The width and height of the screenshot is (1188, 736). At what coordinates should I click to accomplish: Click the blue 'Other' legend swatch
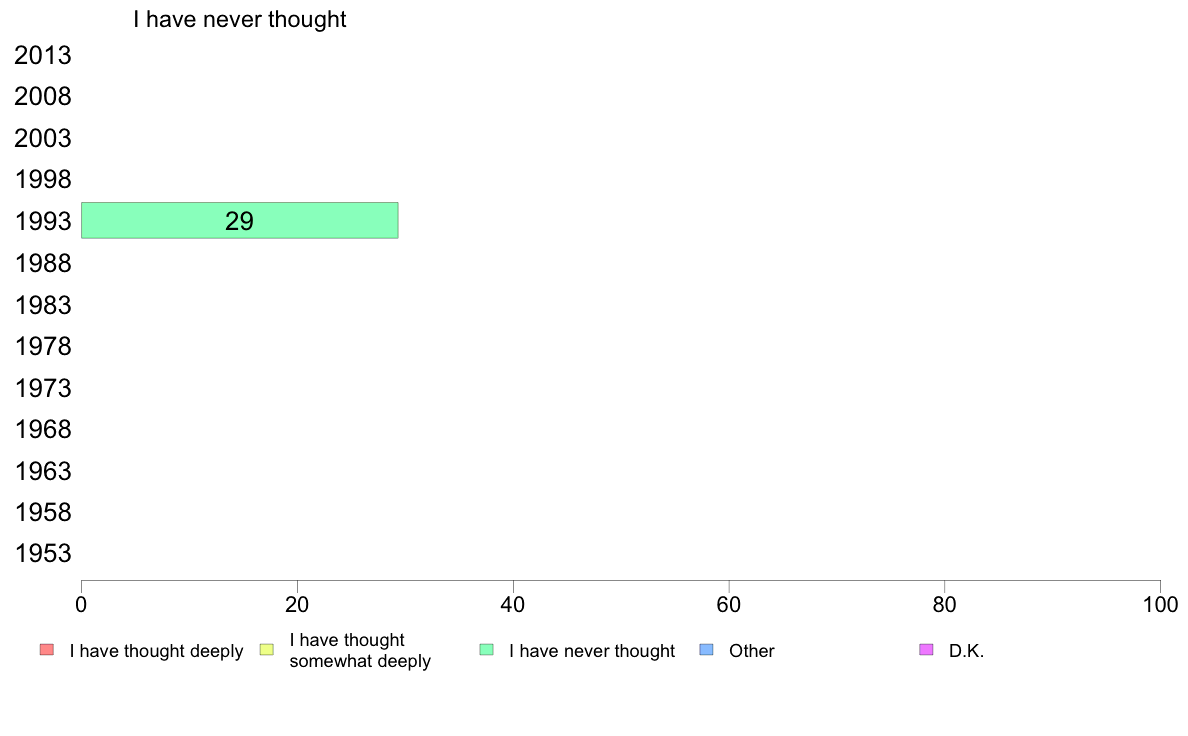(x=706, y=650)
